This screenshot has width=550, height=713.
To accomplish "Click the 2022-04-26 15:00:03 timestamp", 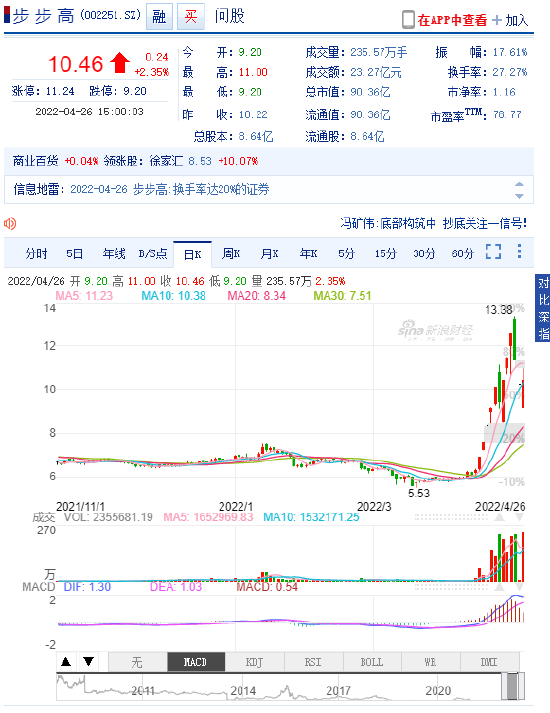I will 90,111.
